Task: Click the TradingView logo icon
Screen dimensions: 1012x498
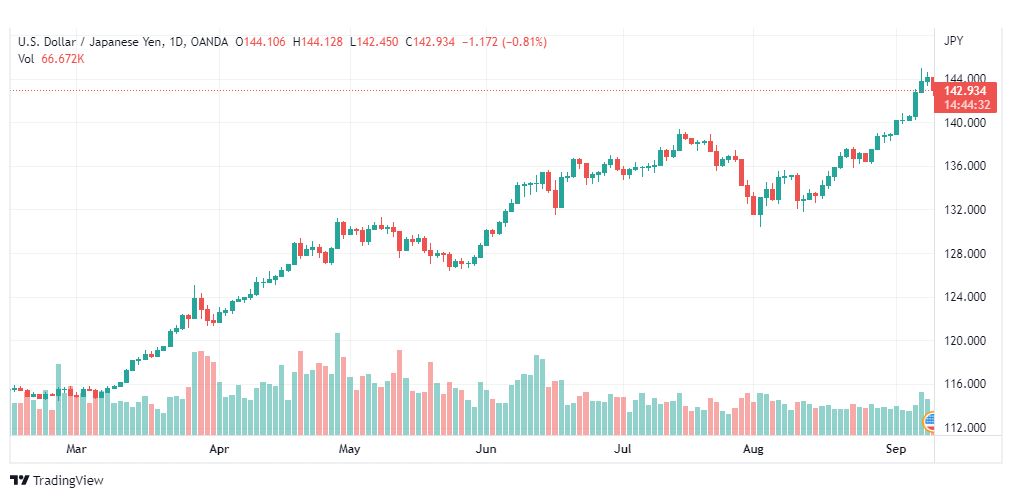Action: point(19,481)
